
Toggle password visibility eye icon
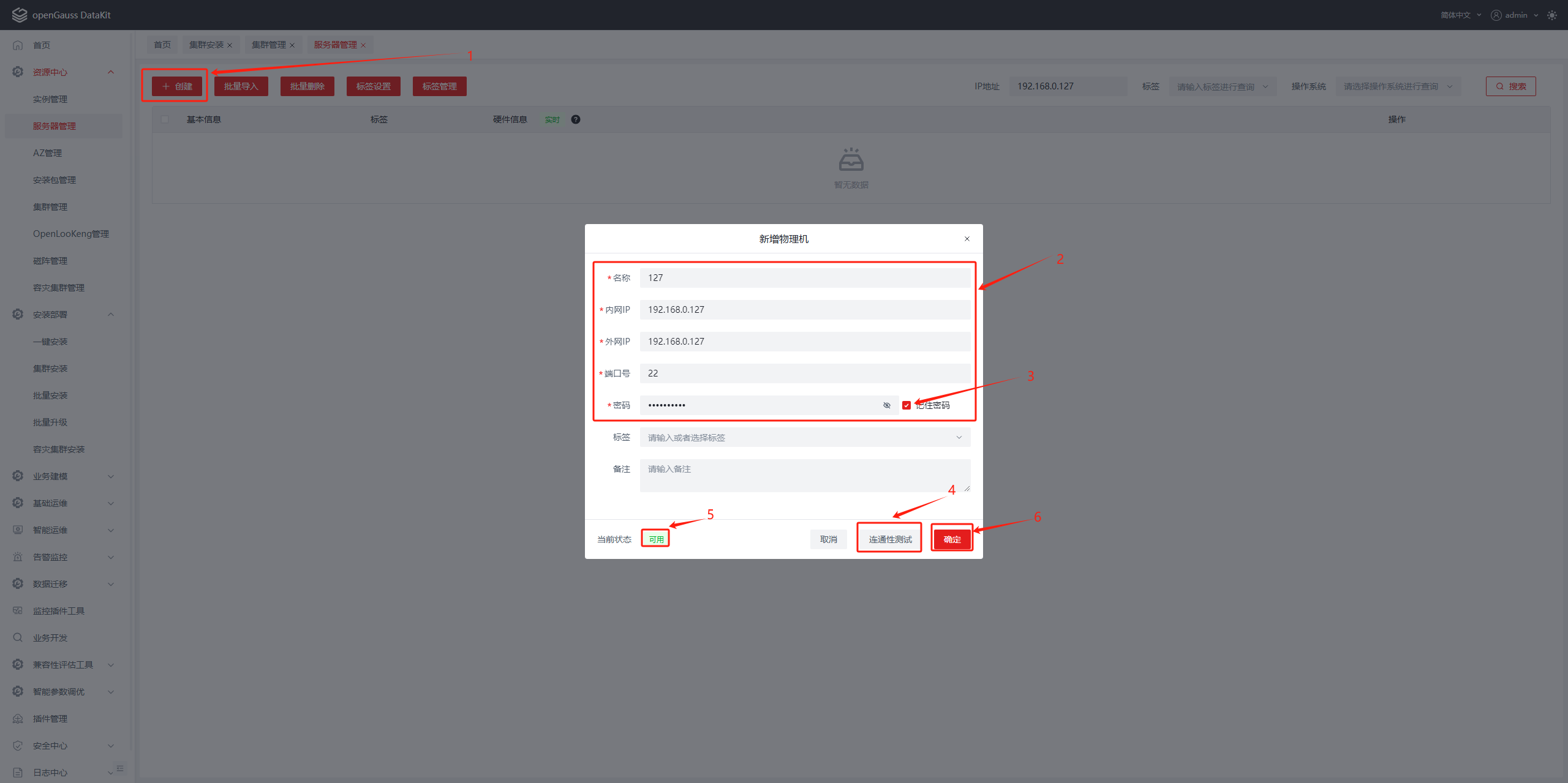[x=886, y=405]
